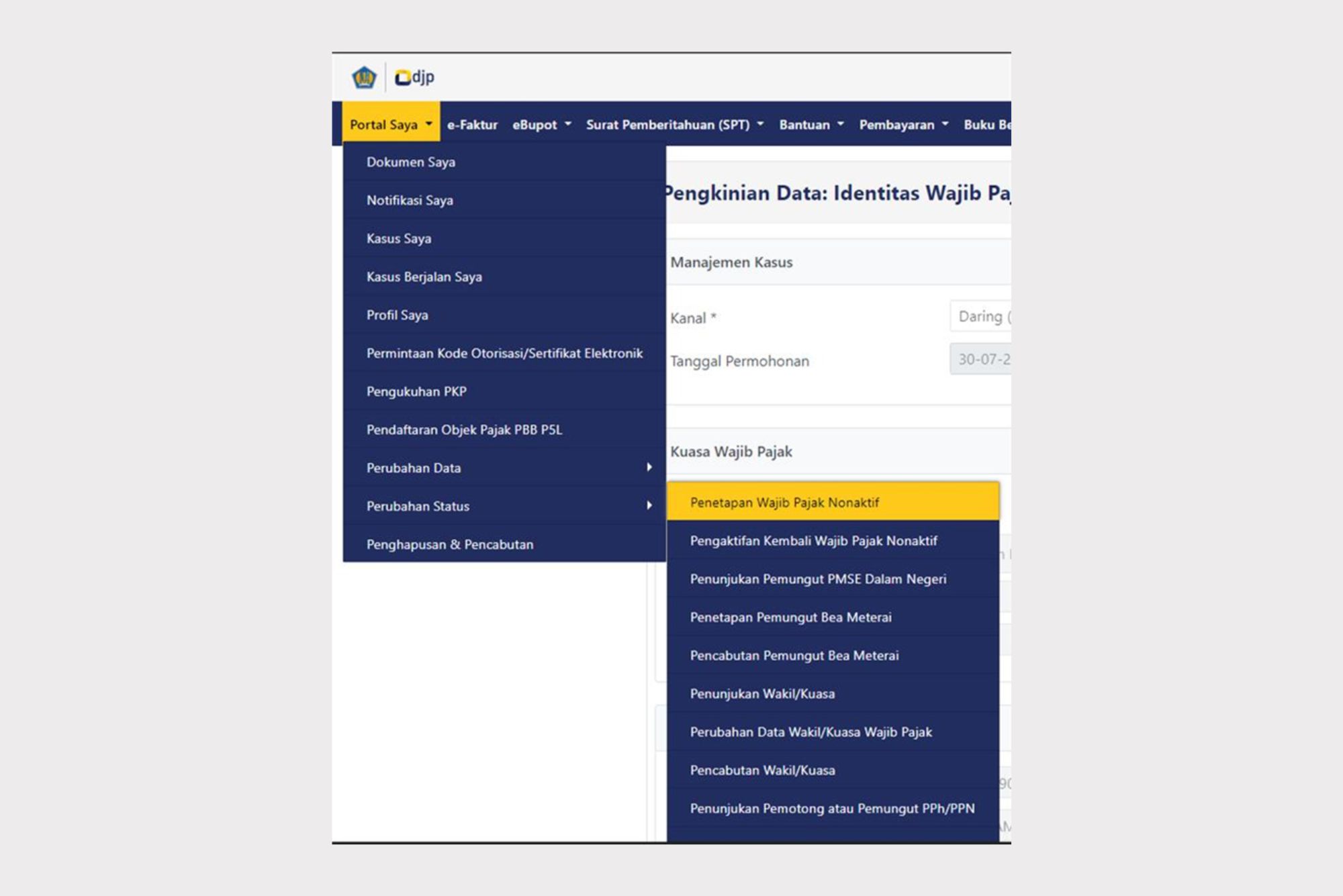Go to Kasus Saya

coord(504,238)
